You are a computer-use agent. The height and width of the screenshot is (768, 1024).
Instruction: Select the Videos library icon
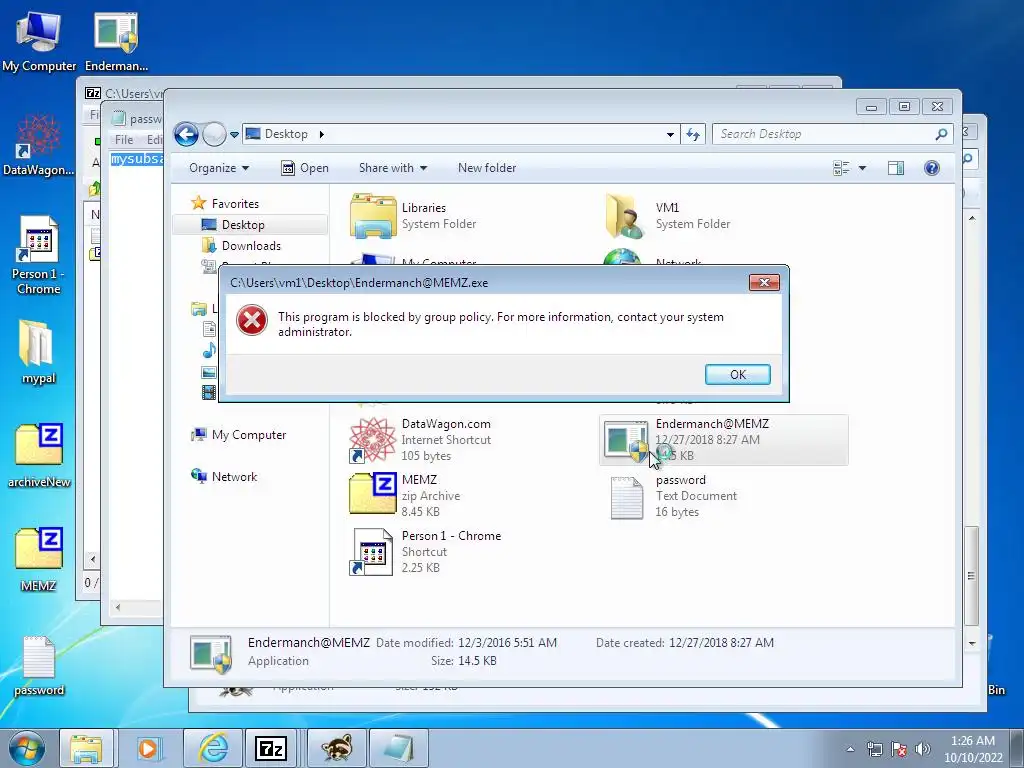tap(209, 392)
